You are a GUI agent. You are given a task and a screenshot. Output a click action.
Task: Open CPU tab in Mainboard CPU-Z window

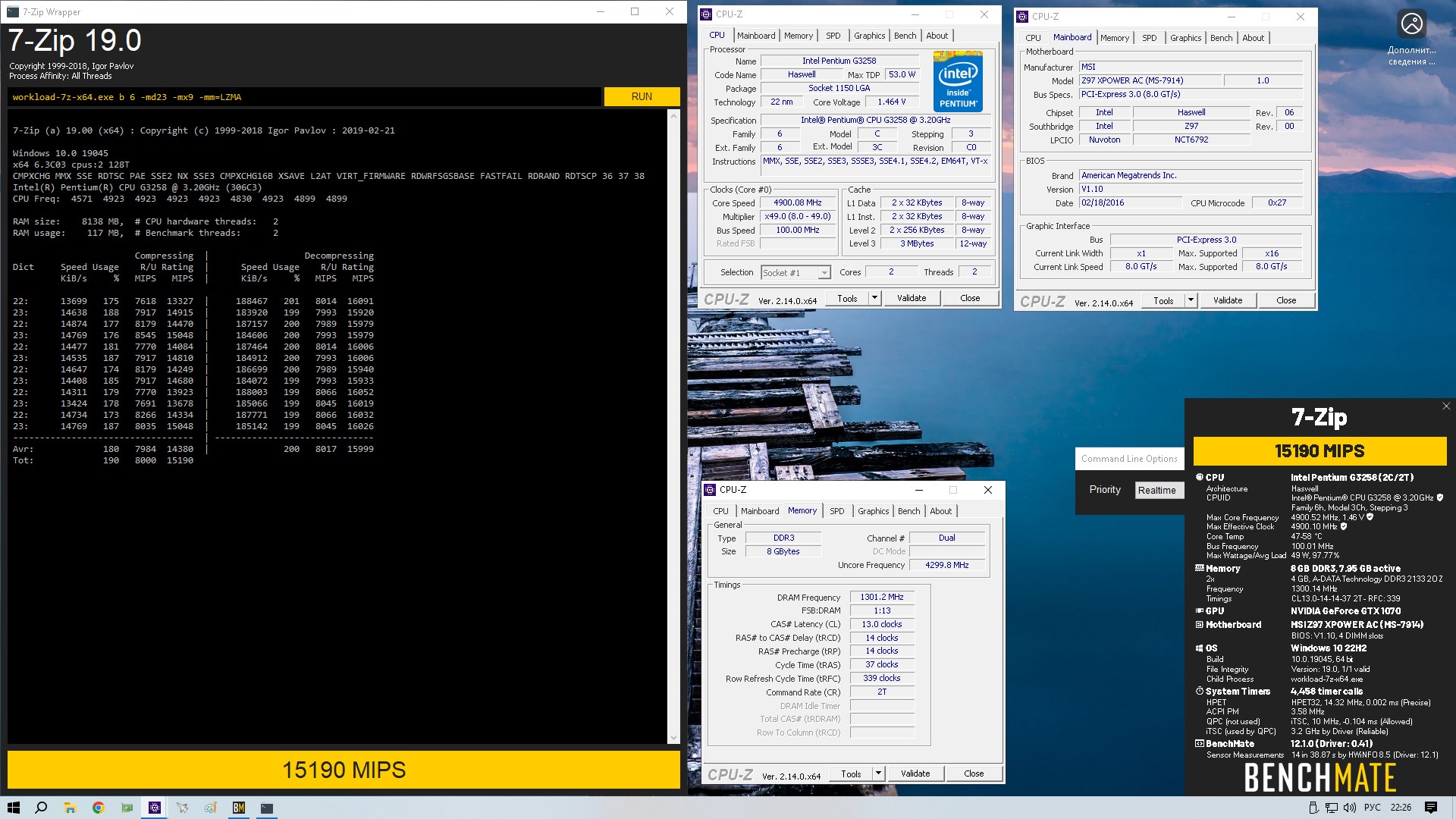[x=1033, y=38]
